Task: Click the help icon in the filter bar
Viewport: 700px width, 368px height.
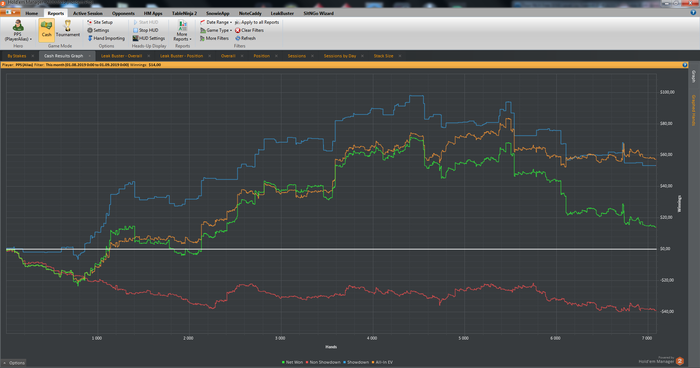Action: coord(685,65)
